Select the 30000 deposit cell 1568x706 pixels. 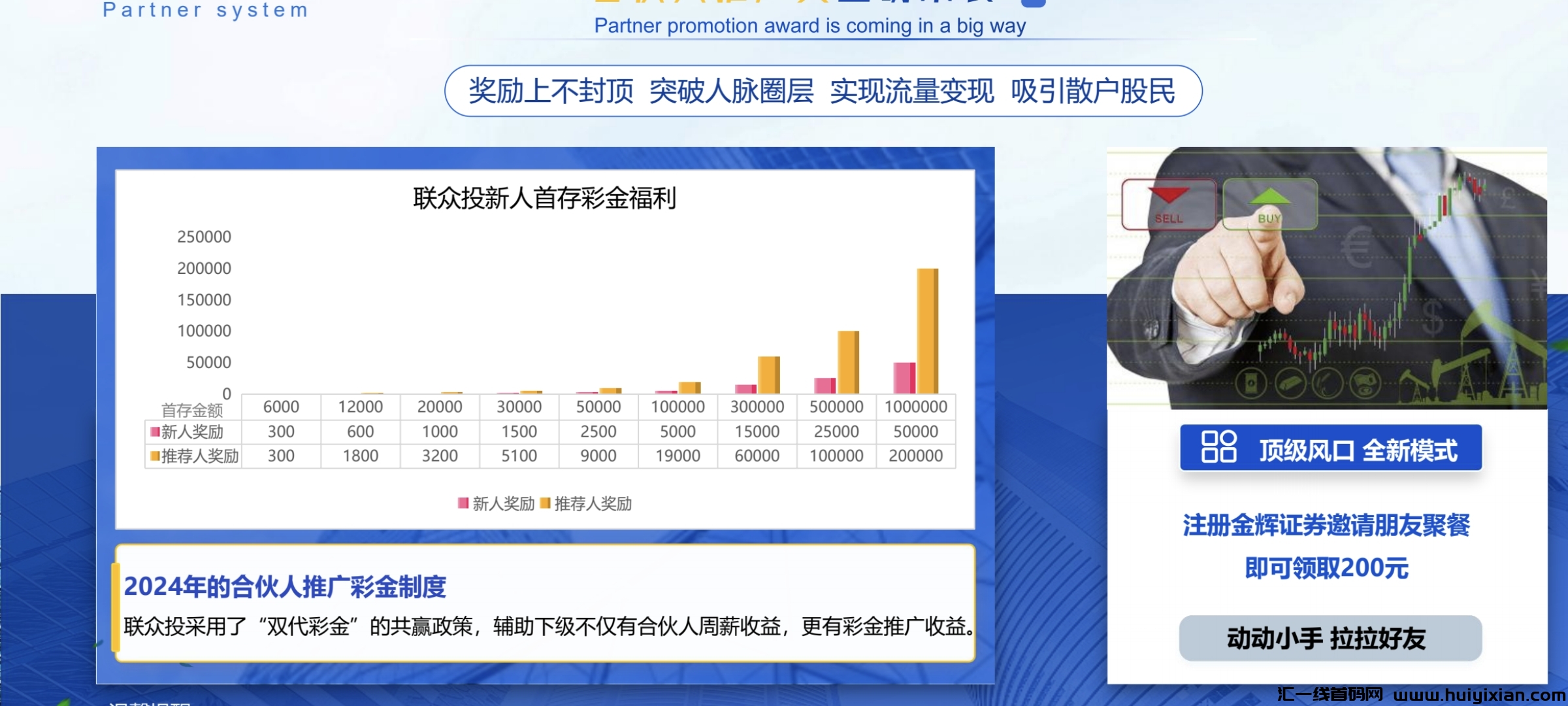tap(519, 407)
